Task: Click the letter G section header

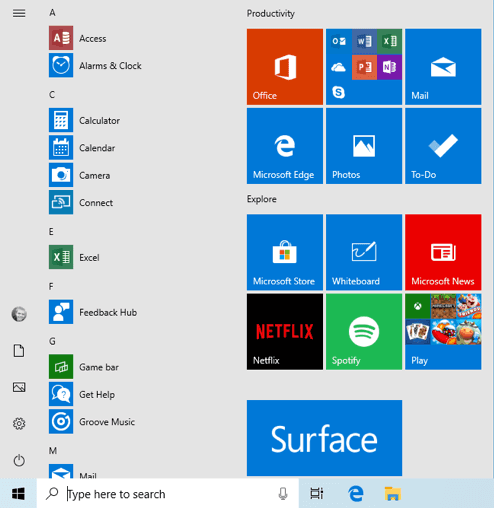Action: [x=52, y=341]
